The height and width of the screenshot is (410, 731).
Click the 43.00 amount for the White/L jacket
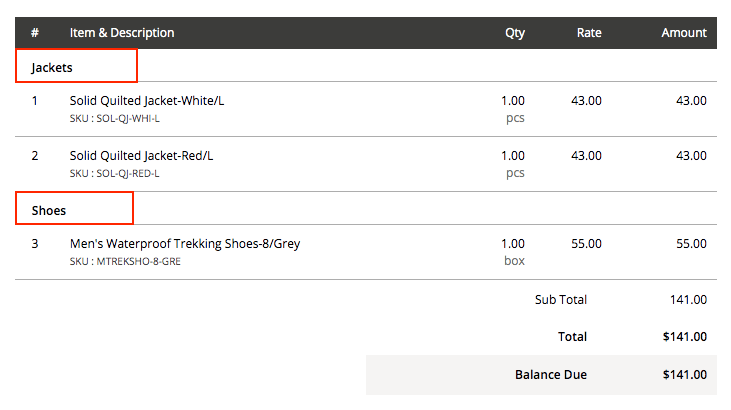(x=691, y=101)
